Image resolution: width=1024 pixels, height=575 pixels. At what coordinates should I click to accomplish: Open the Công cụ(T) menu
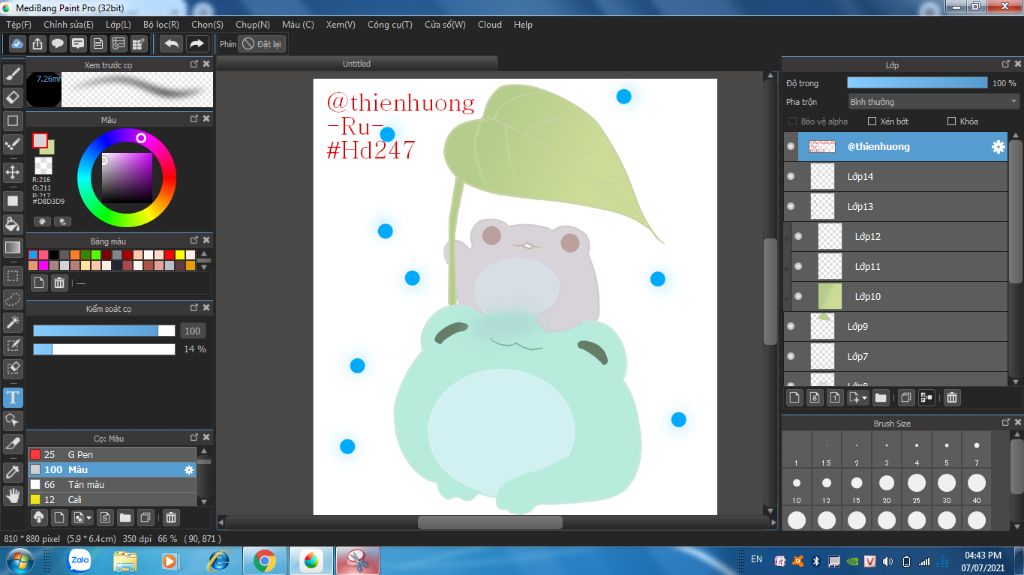pyautogui.click(x=389, y=24)
